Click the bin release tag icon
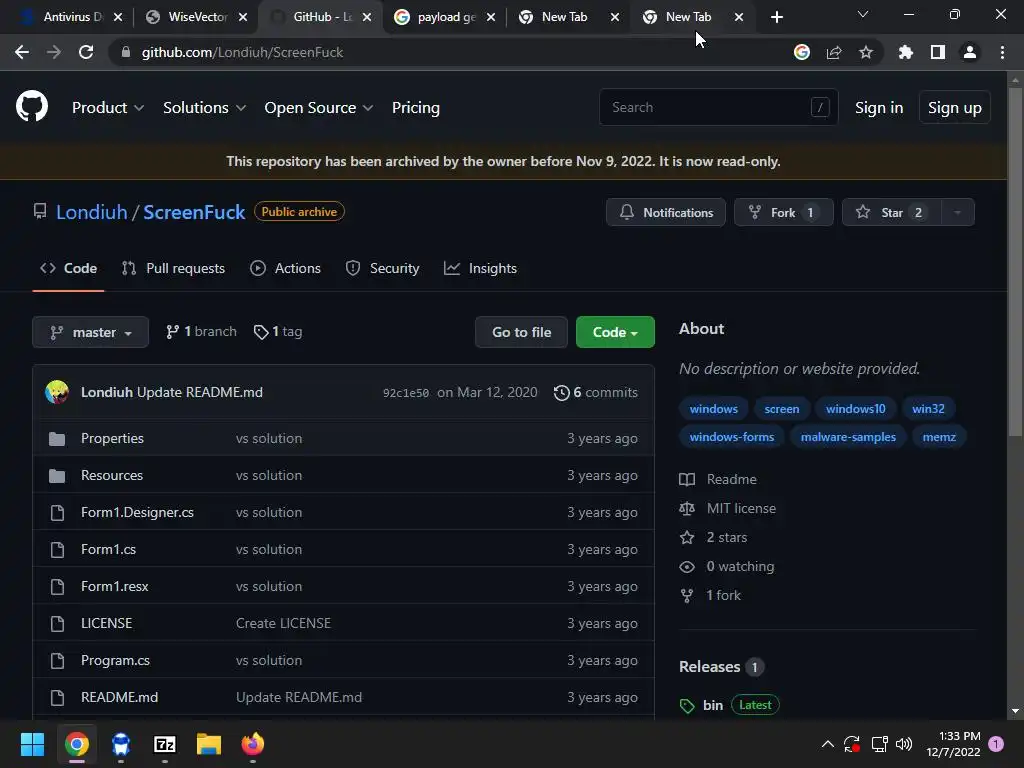The image size is (1024, 768). pos(686,706)
